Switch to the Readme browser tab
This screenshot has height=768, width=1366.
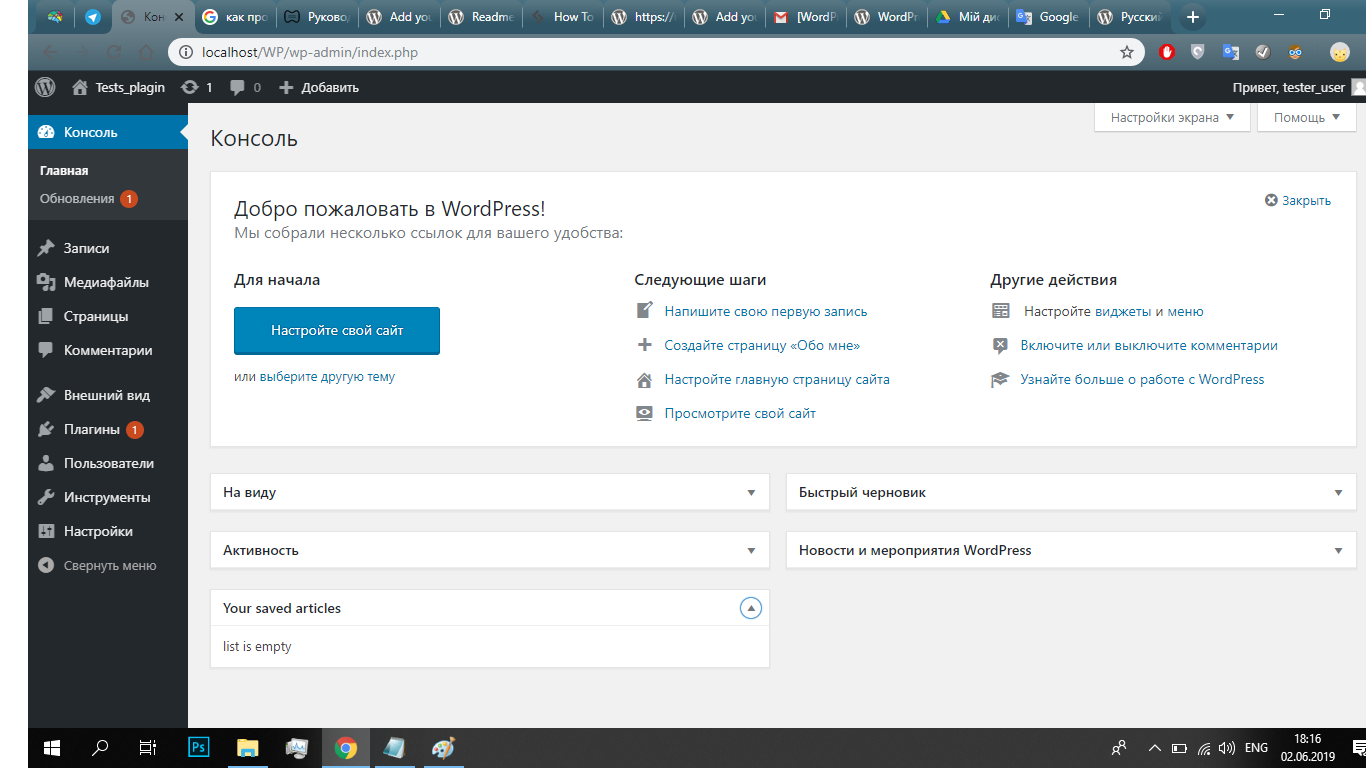pyautogui.click(x=482, y=17)
